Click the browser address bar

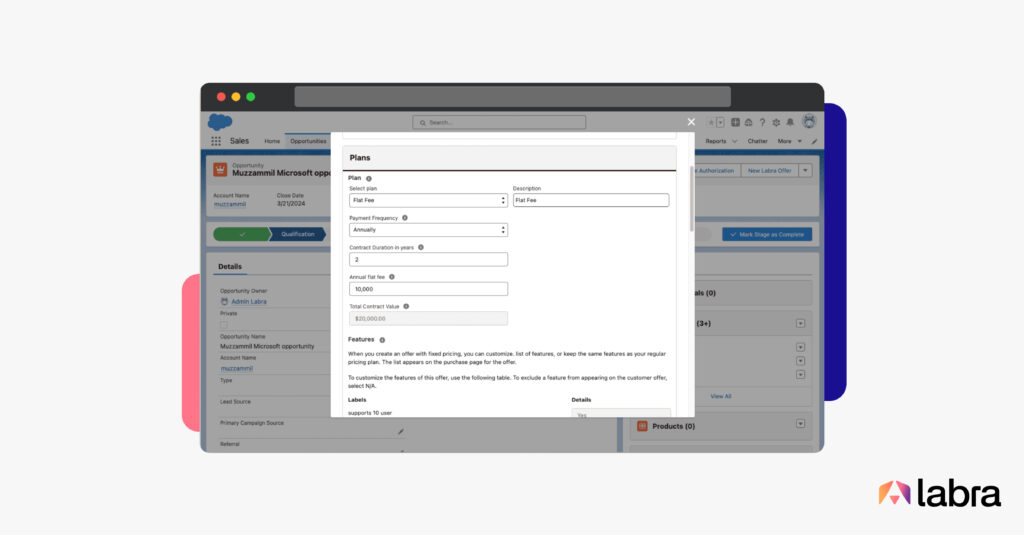tap(513, 97)
